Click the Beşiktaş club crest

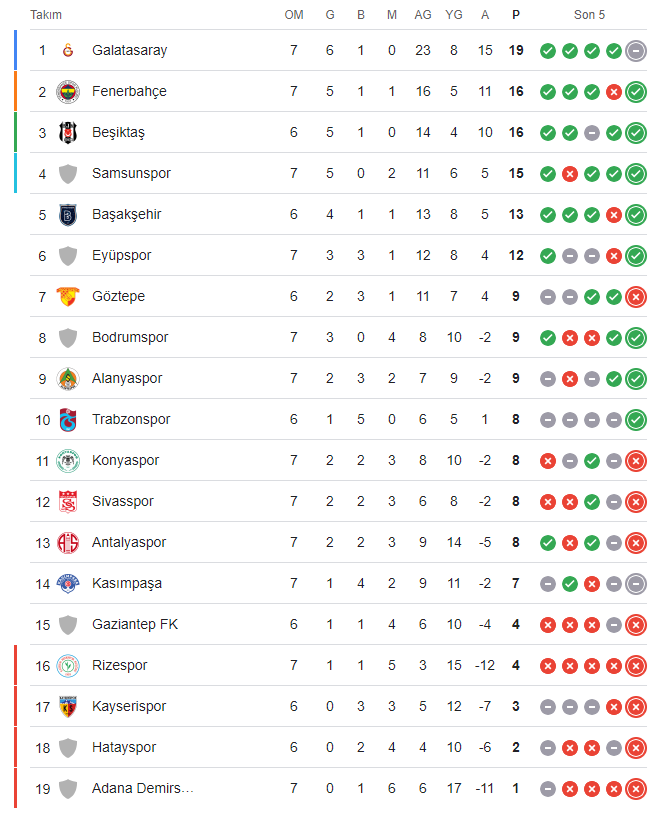point(68,132)
